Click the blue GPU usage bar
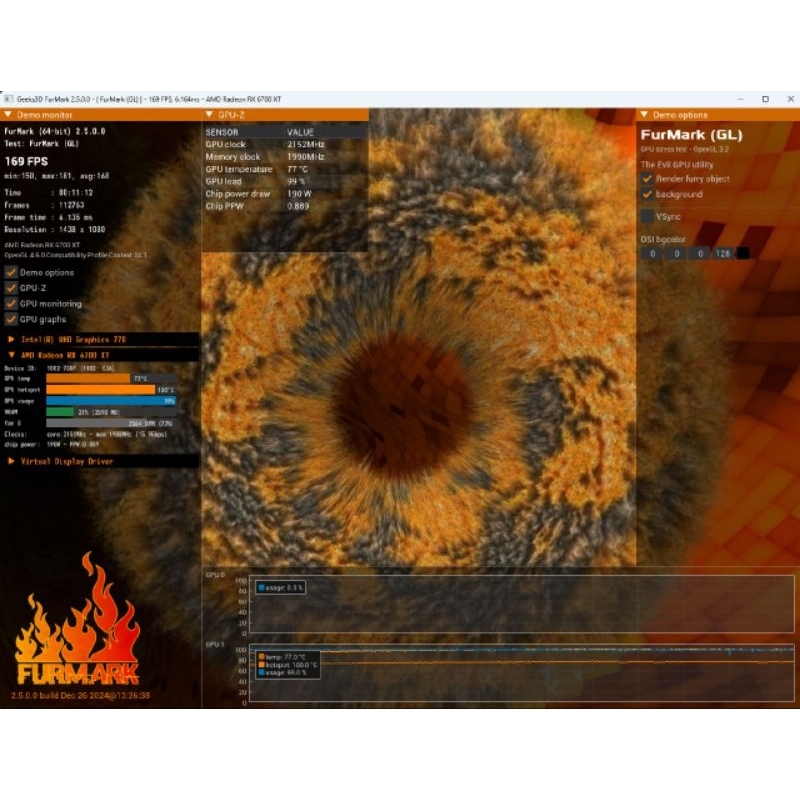Image resolution: width=800 pixels, height=800 pixels. pyautogui.click(x=111, y=401)
